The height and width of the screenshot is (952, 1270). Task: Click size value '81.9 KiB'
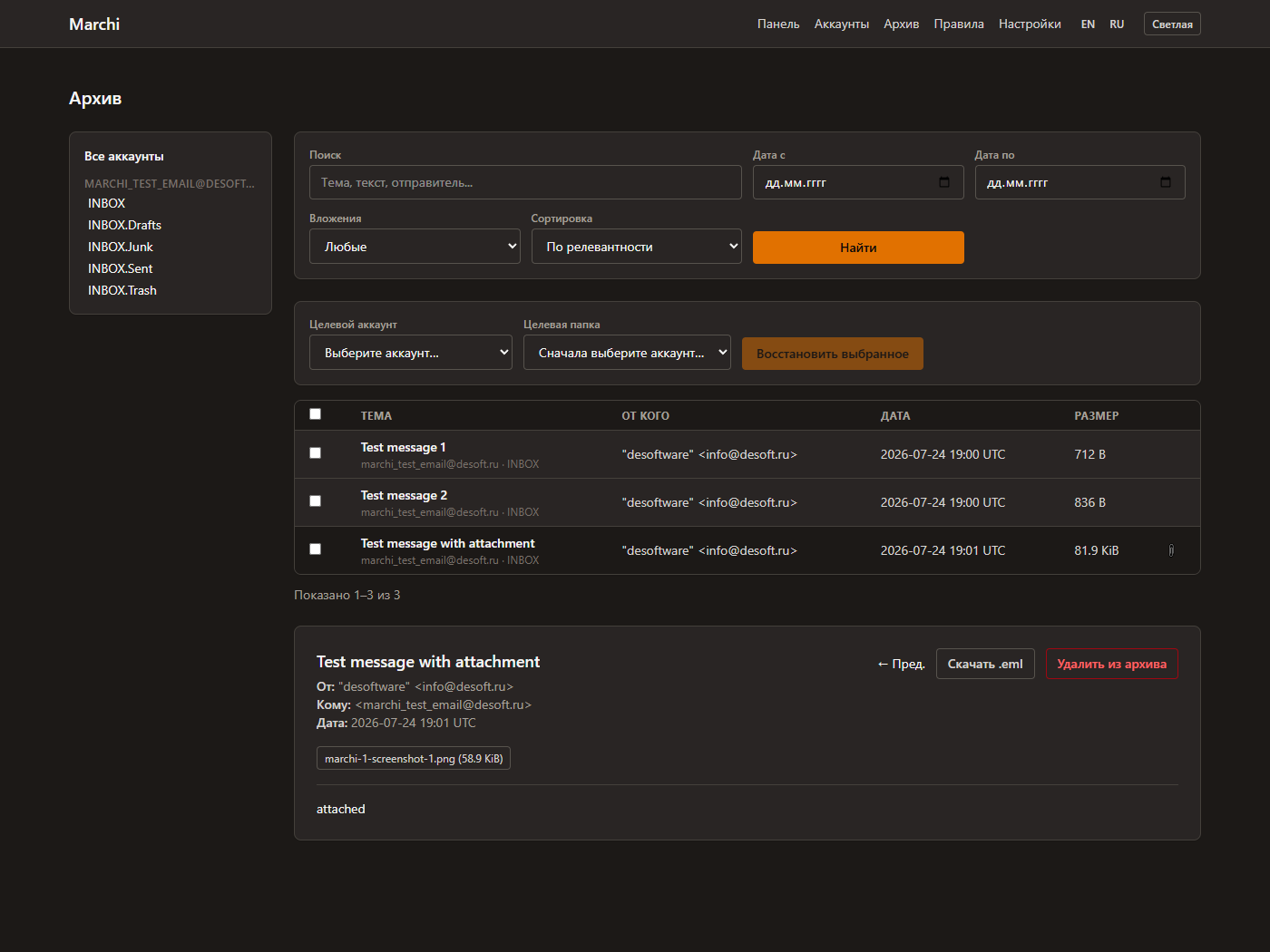1097,550
